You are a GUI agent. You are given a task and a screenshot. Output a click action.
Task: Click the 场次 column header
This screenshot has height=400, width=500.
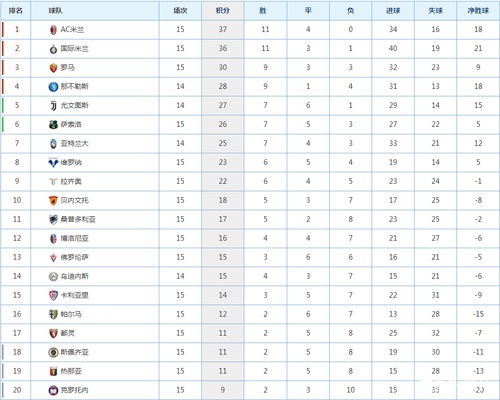tap(180, 11)
